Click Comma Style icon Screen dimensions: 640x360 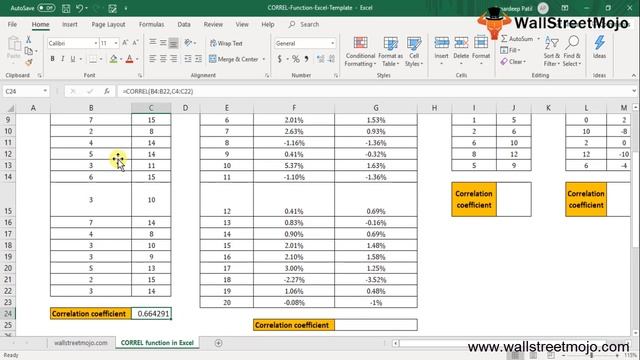pyautogui.click(x=307, y=59)
